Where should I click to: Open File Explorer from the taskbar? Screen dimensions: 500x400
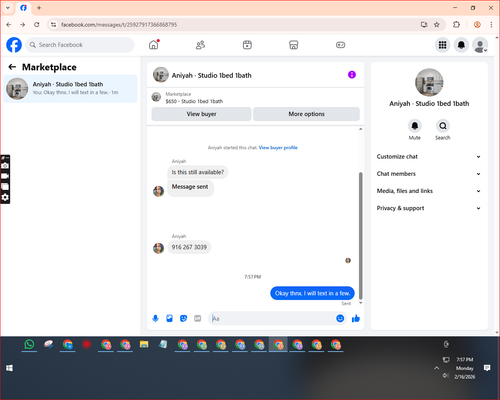pyautogui.click(x=144, y=344)
